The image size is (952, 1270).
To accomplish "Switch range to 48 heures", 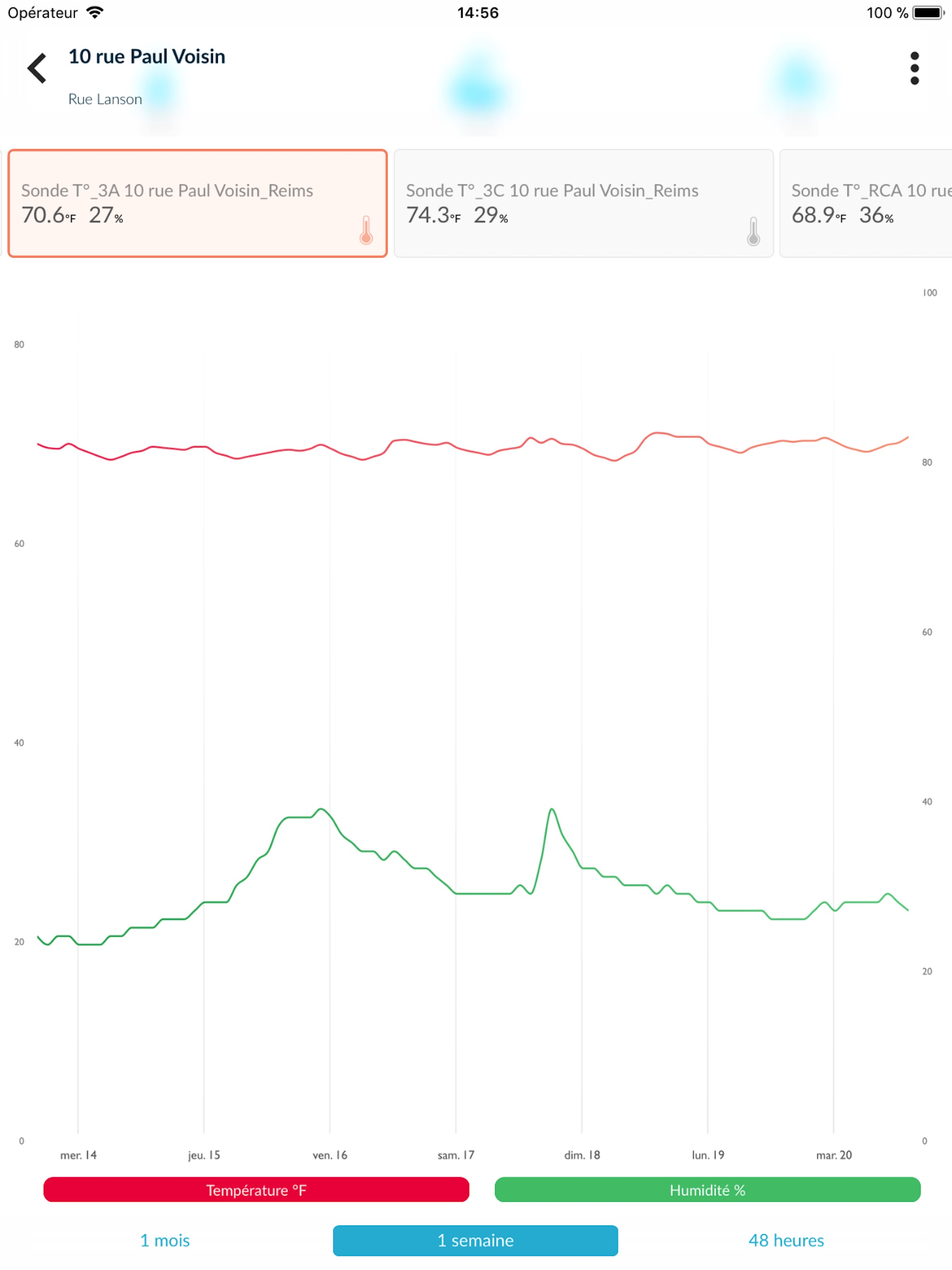I will pyautogui.click(x=786, y=1240).
